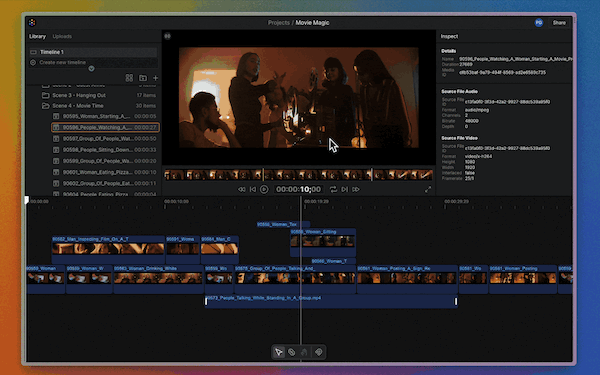
Task: Switch library to grid view
Action: point(129,78)
